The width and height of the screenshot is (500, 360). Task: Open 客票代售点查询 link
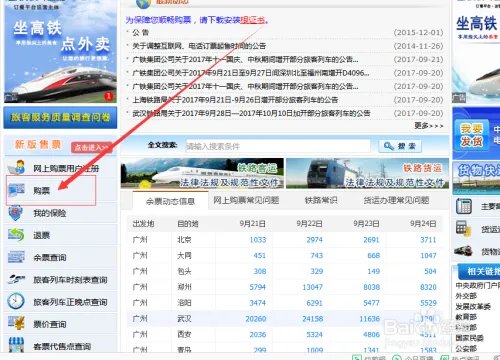(x=62, y=346)
